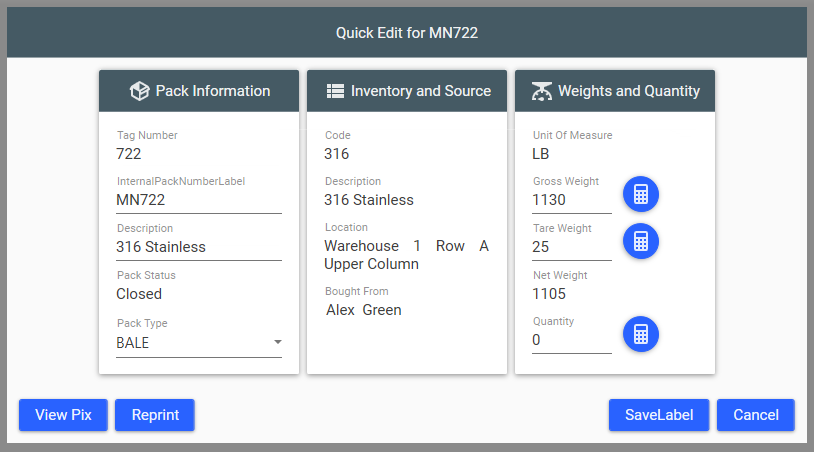Open calculator for Gross Weight
This screenshot has width=814, height=452.
click(641, 194)
